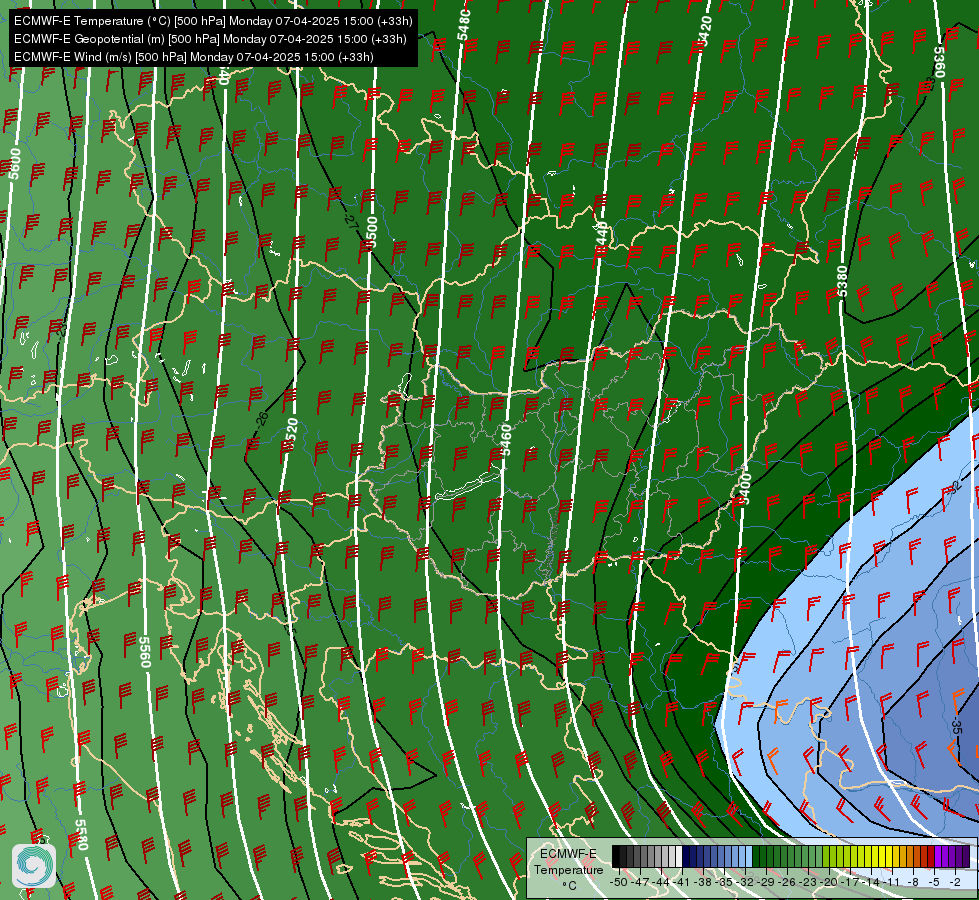Click the -17 tick in color scale
The height and width of the screenshot is (900, 979).
[x=850, y=882]
